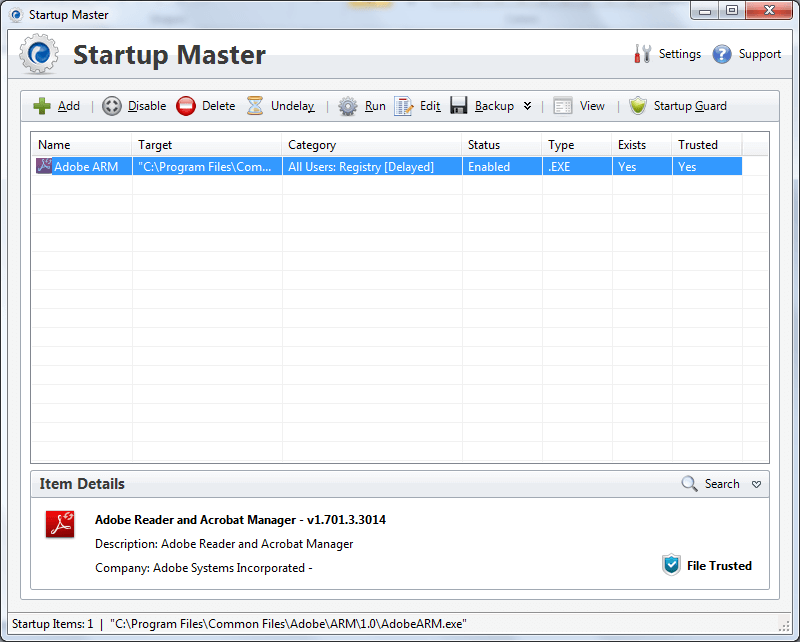The width and height of the screenshot is (800, 642).
Task: Click the All Users: Registry [Delayed] cell
Action: pos(372,166)
